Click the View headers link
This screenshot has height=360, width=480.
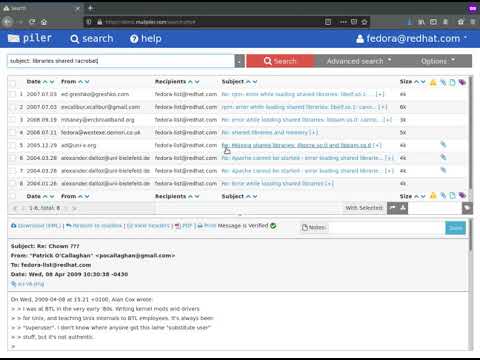tap(148, 226)
